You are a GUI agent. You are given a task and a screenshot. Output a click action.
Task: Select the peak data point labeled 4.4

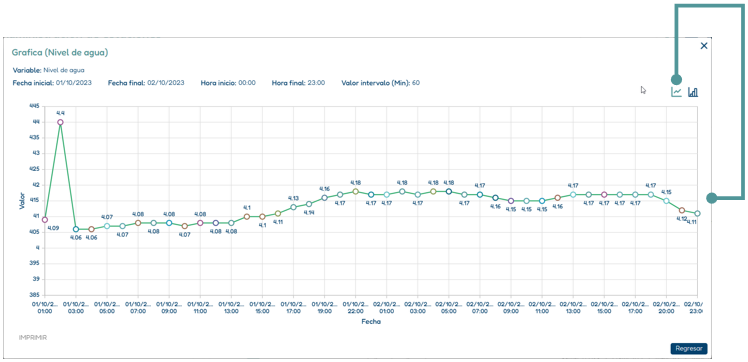pyautogui.click(x=60, y=122)
